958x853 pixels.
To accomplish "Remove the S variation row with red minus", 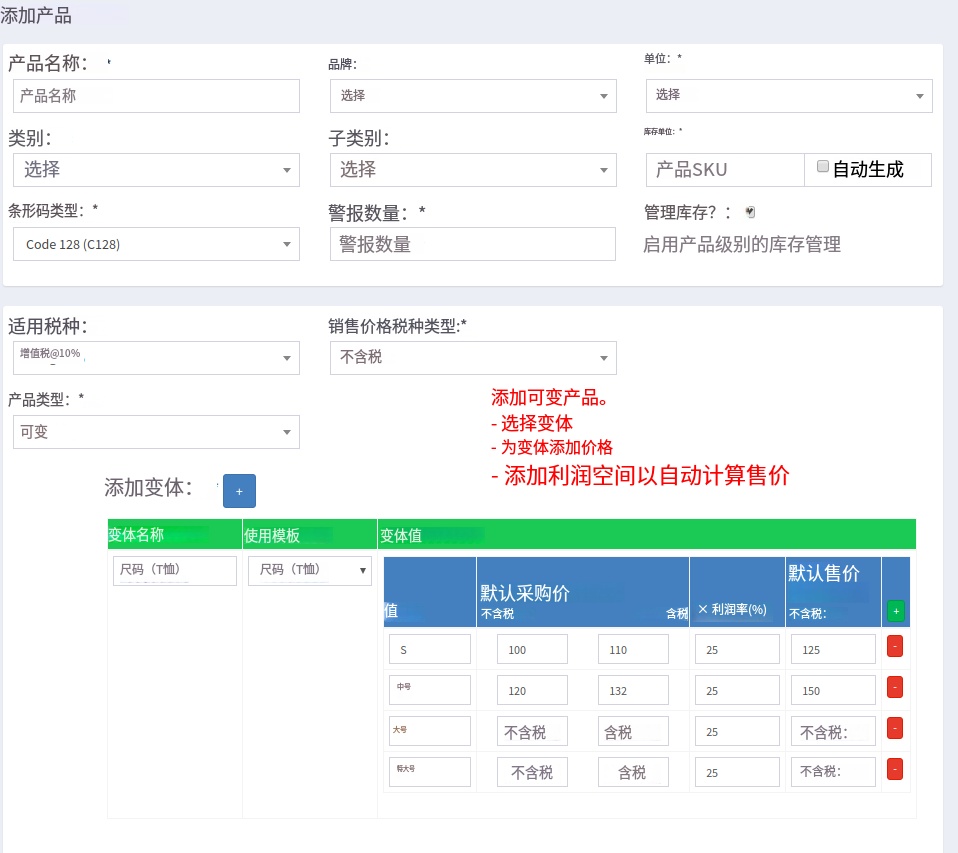I will [x=895, y=647].
